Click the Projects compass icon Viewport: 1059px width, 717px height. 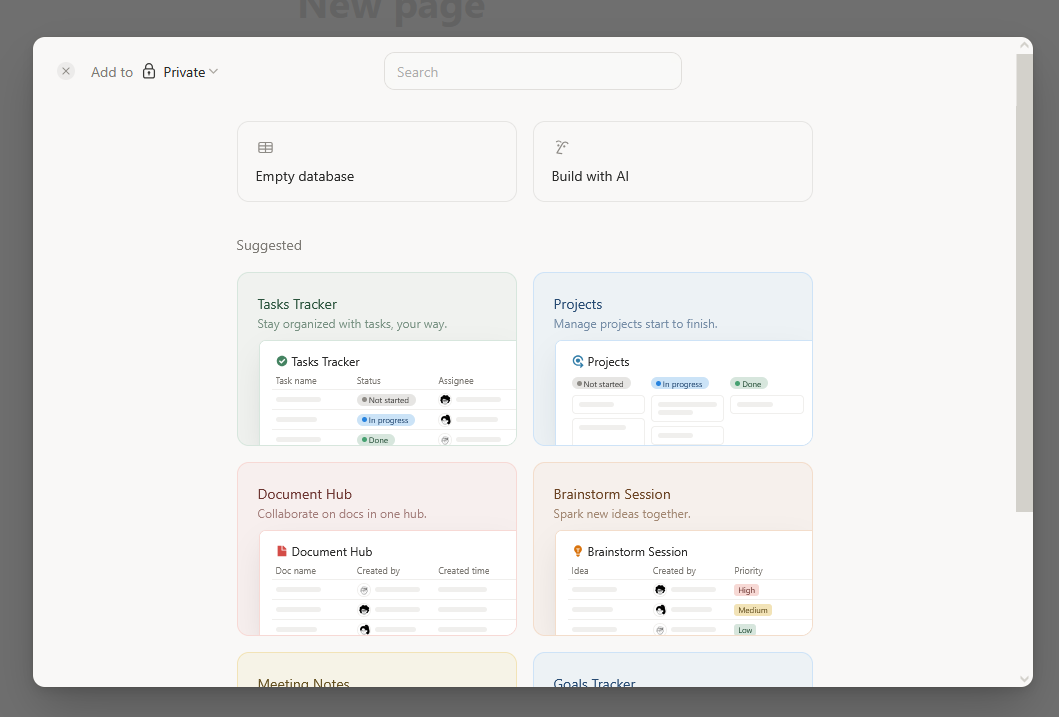(x=579, y=361)
